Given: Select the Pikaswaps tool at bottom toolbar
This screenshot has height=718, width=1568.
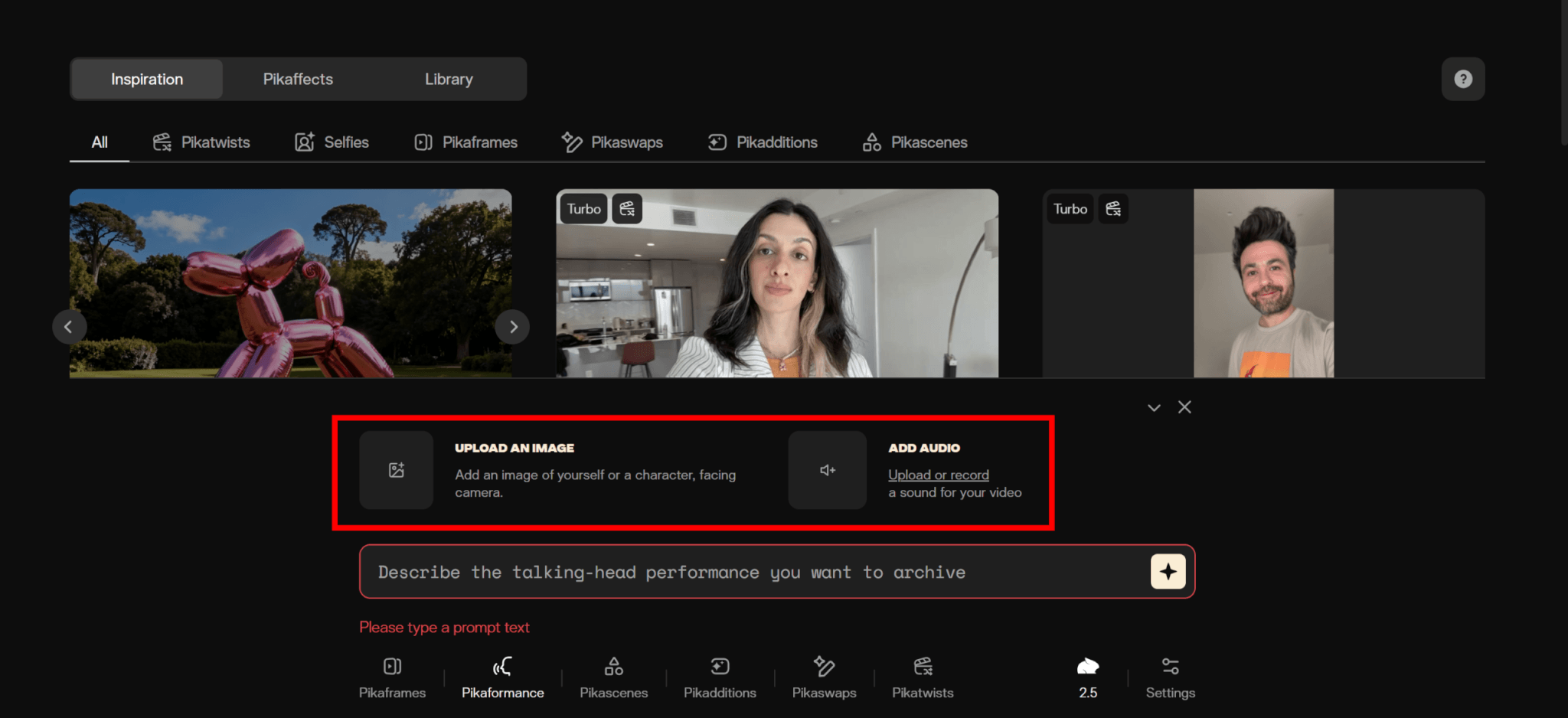Looking at the screenshot, I should [824, 678].
